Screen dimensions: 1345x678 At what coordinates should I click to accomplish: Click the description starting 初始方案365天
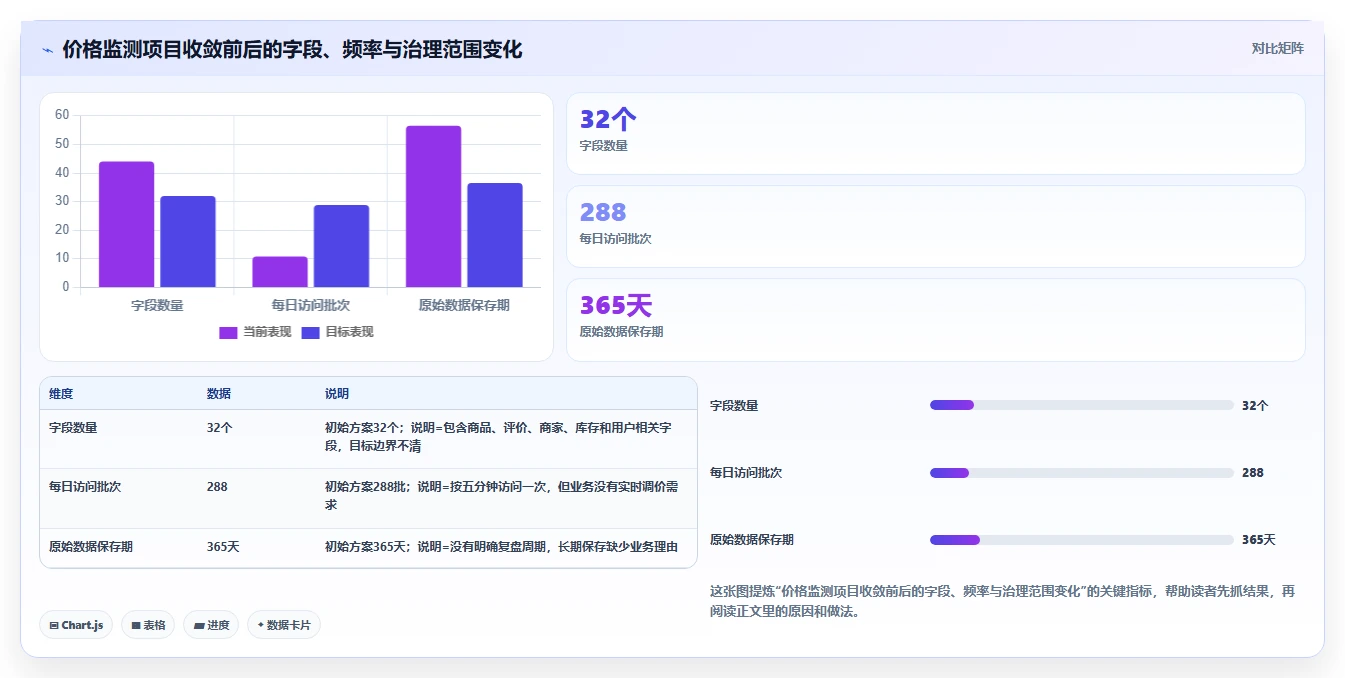501,546
